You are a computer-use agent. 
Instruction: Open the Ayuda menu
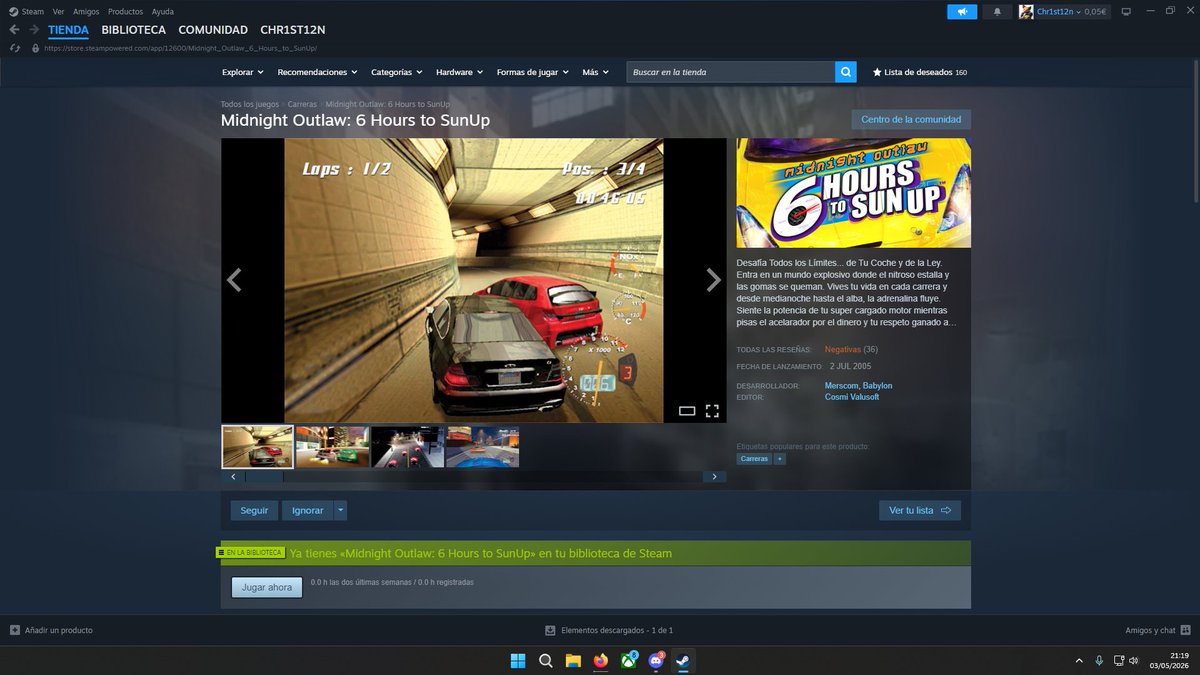point(163,12)
